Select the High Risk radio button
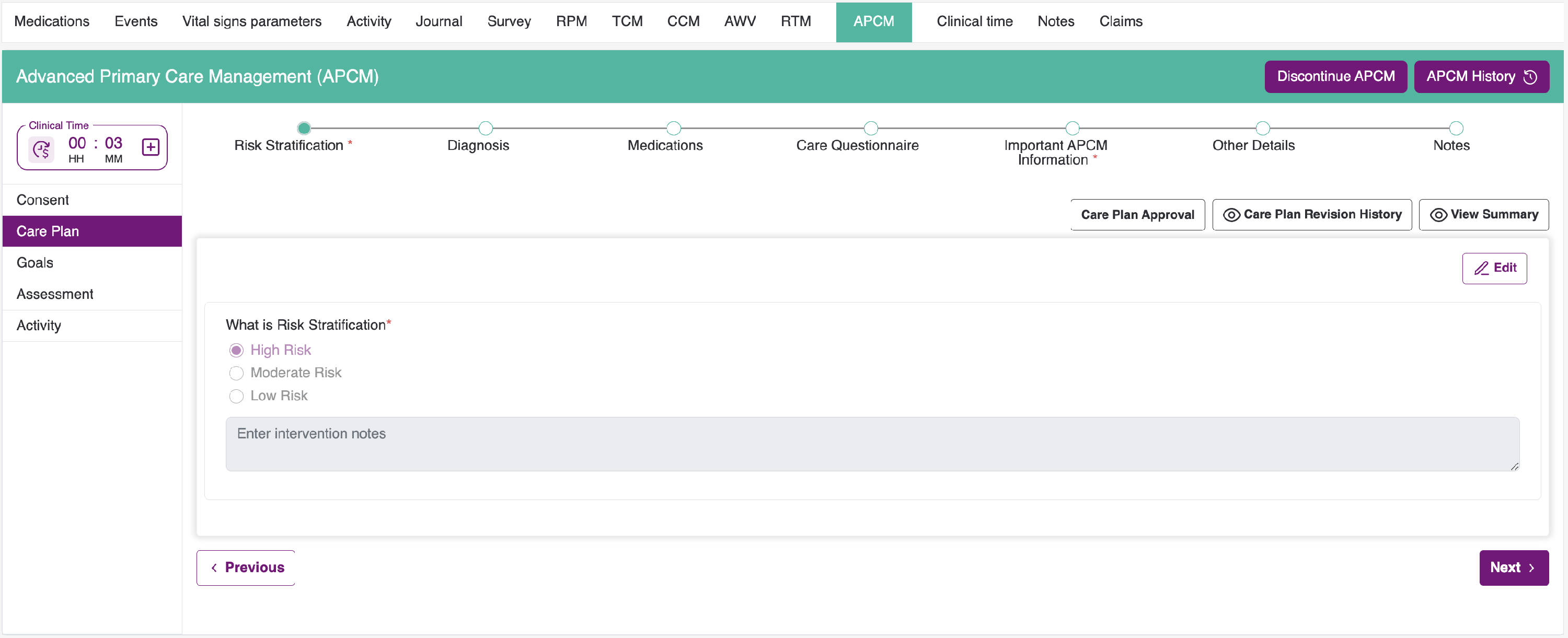1568x638 pixels. click(236, 350)
